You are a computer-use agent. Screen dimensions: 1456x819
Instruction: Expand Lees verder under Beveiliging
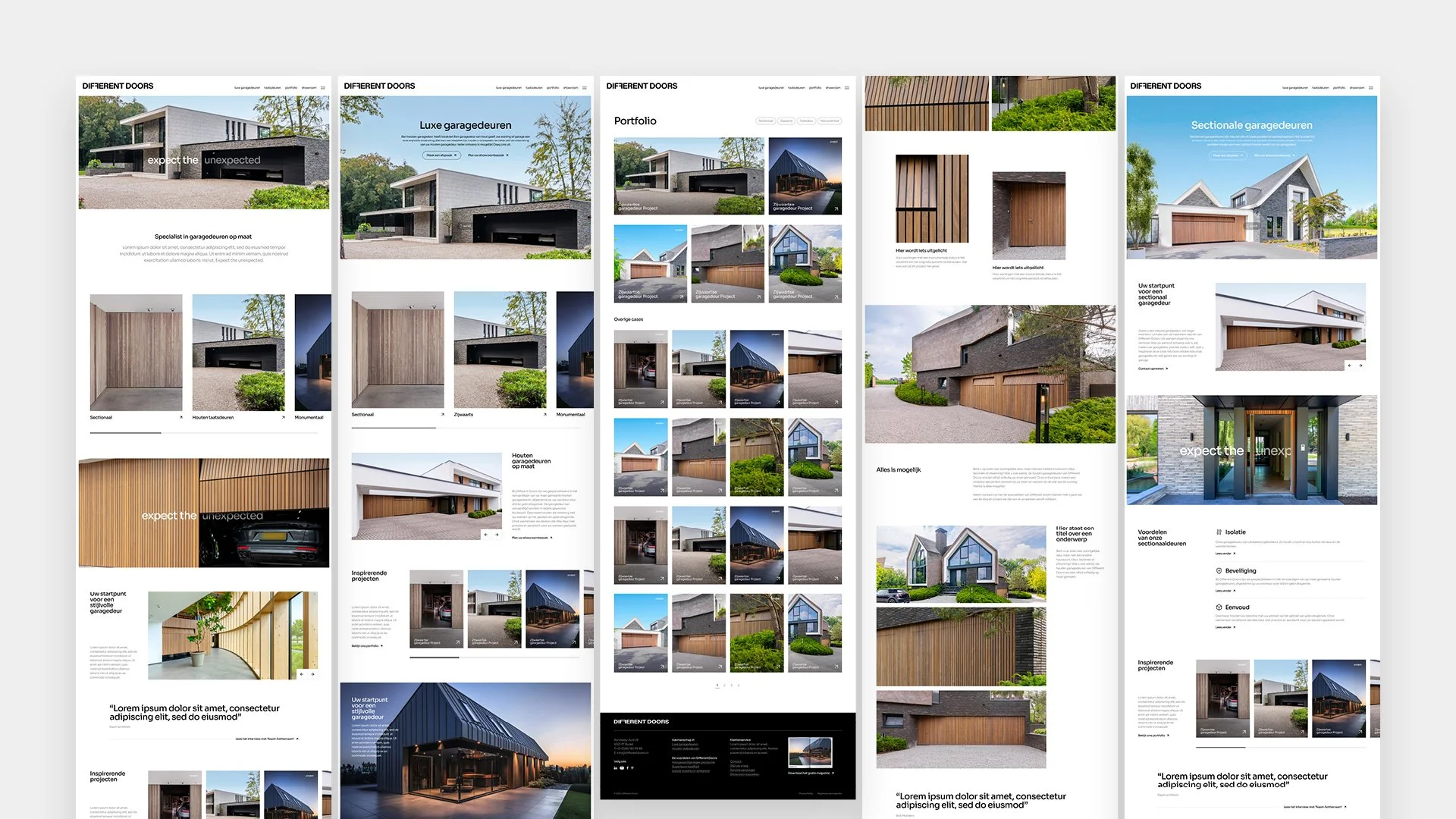pos(1225,591)
